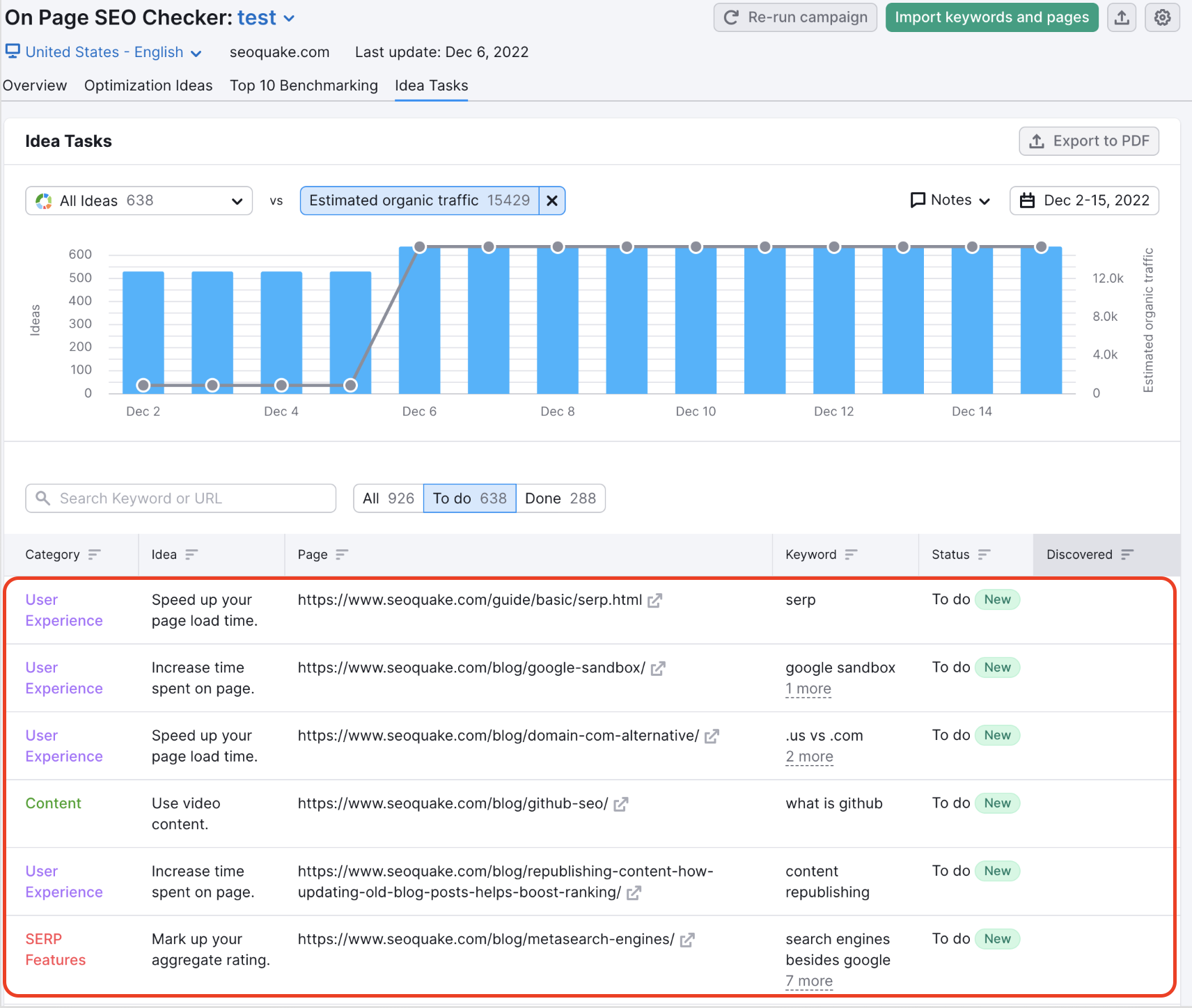The width and height of the screenshot is (1192, 1008).
Task: Click the seoquake.com domain text
Action: coord(279,52)
